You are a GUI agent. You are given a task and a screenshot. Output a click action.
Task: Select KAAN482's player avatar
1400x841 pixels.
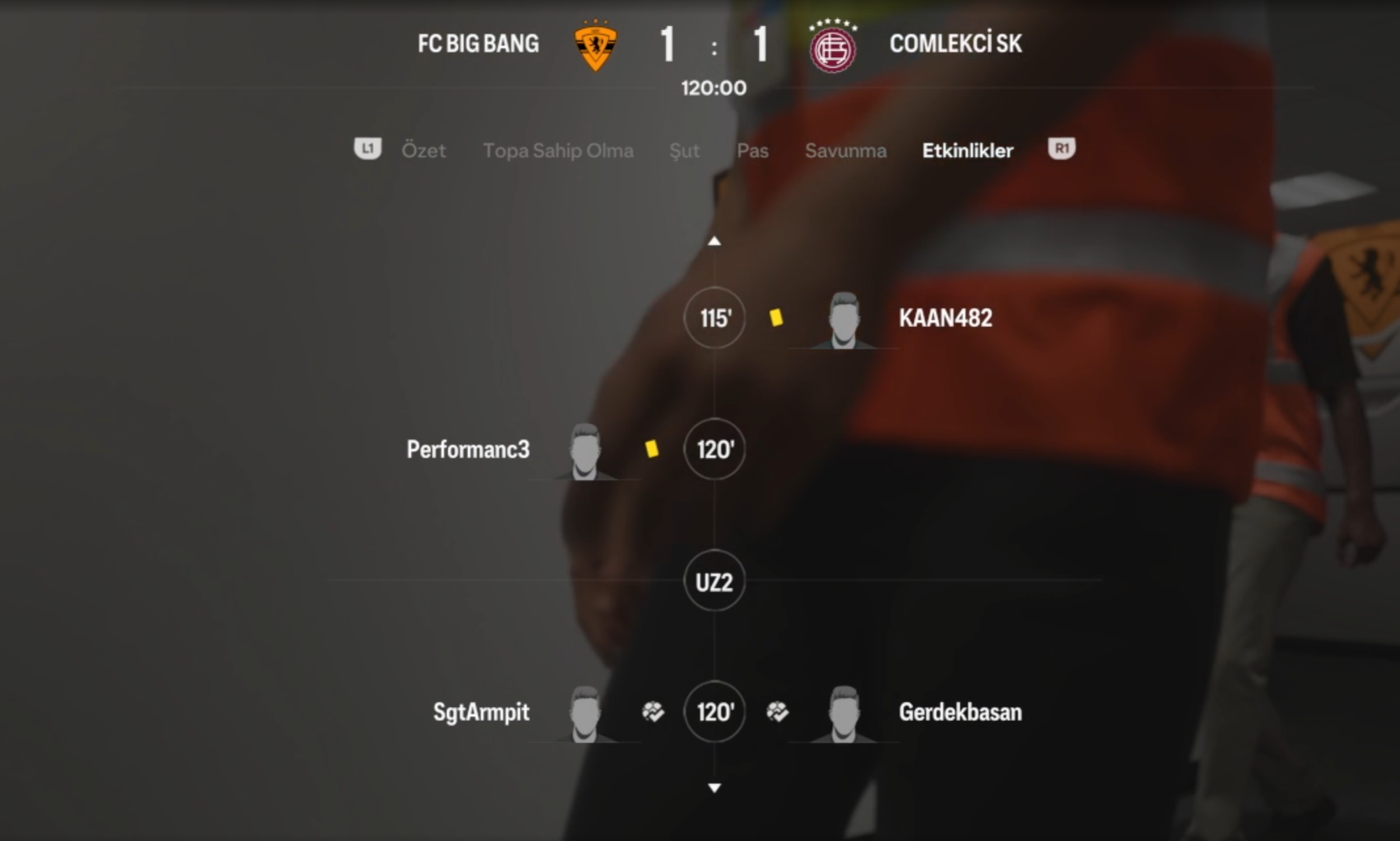click(x=844, y=320)
